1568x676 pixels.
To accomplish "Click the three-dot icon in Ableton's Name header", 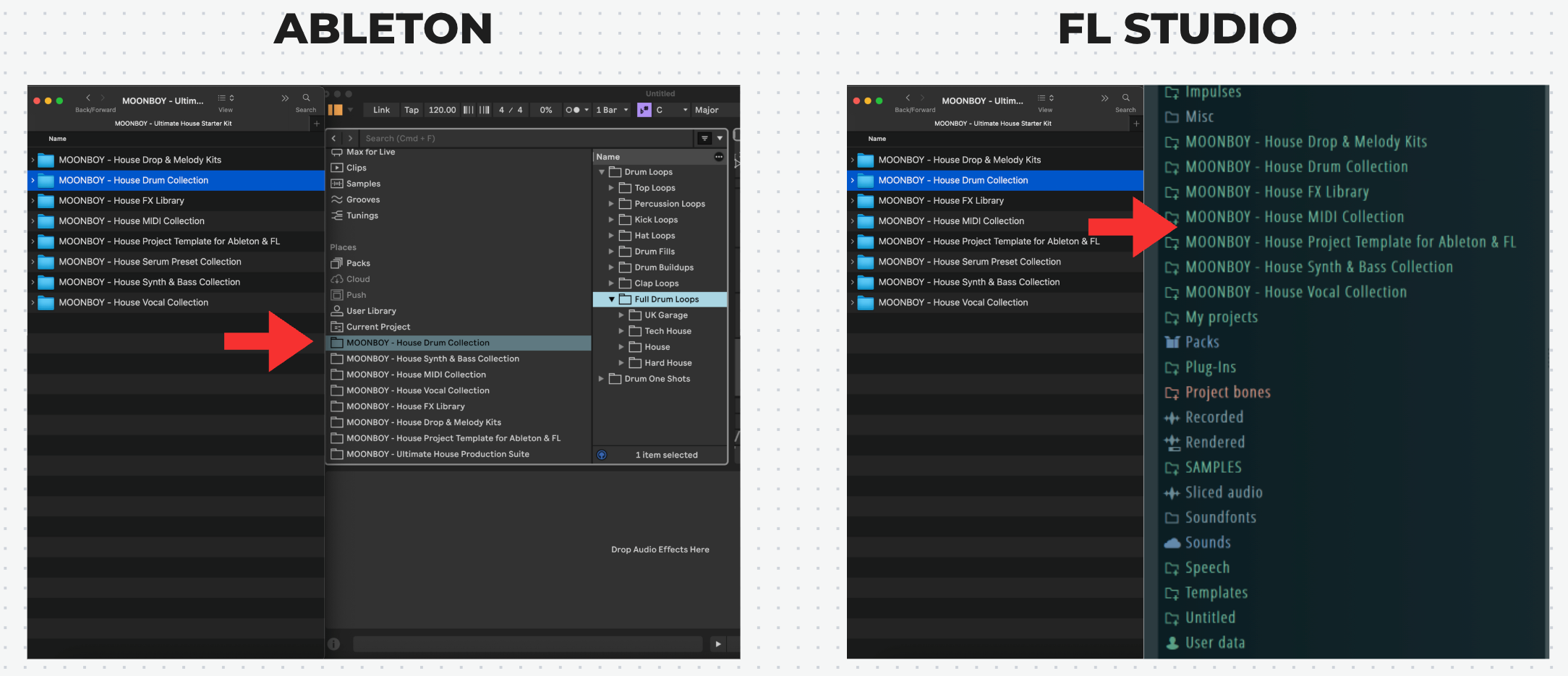I will [718, 157].
